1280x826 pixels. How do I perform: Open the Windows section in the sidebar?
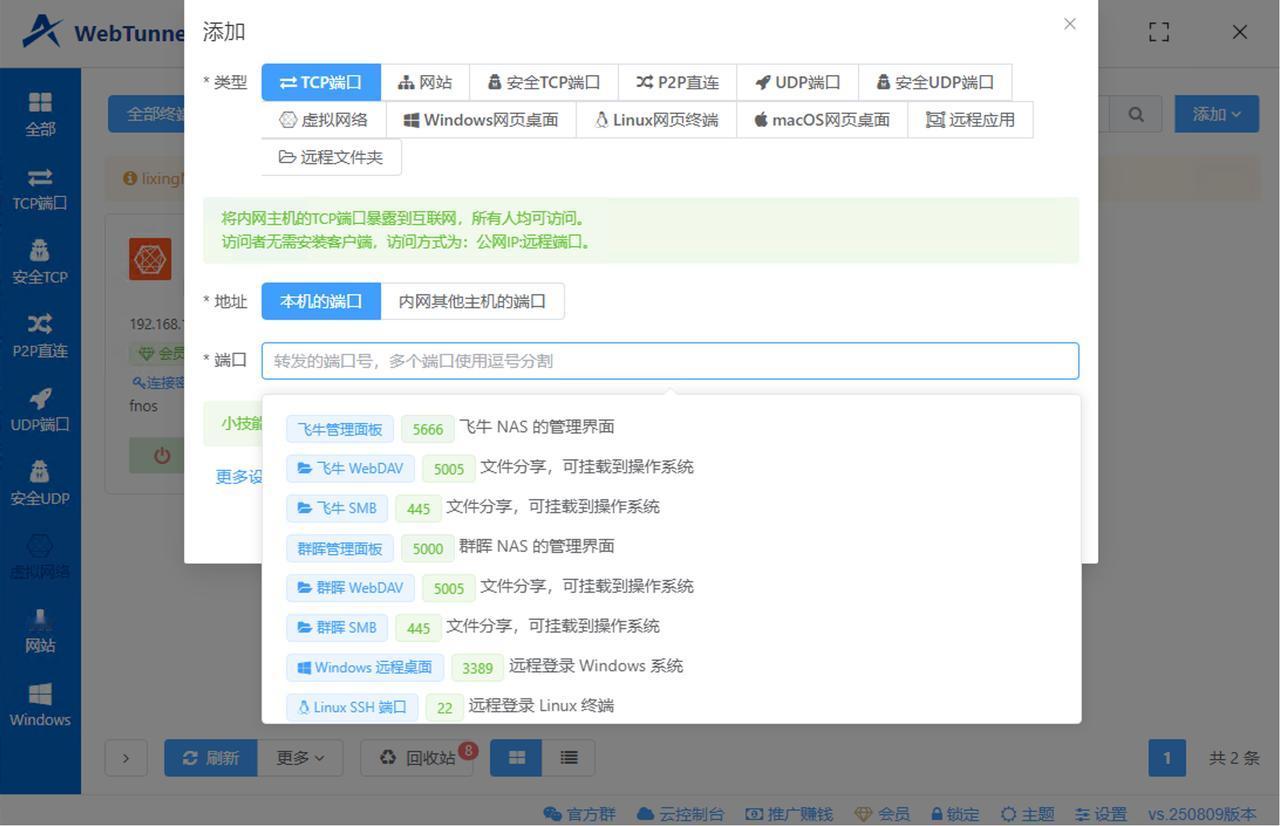[x=40, y=705]
